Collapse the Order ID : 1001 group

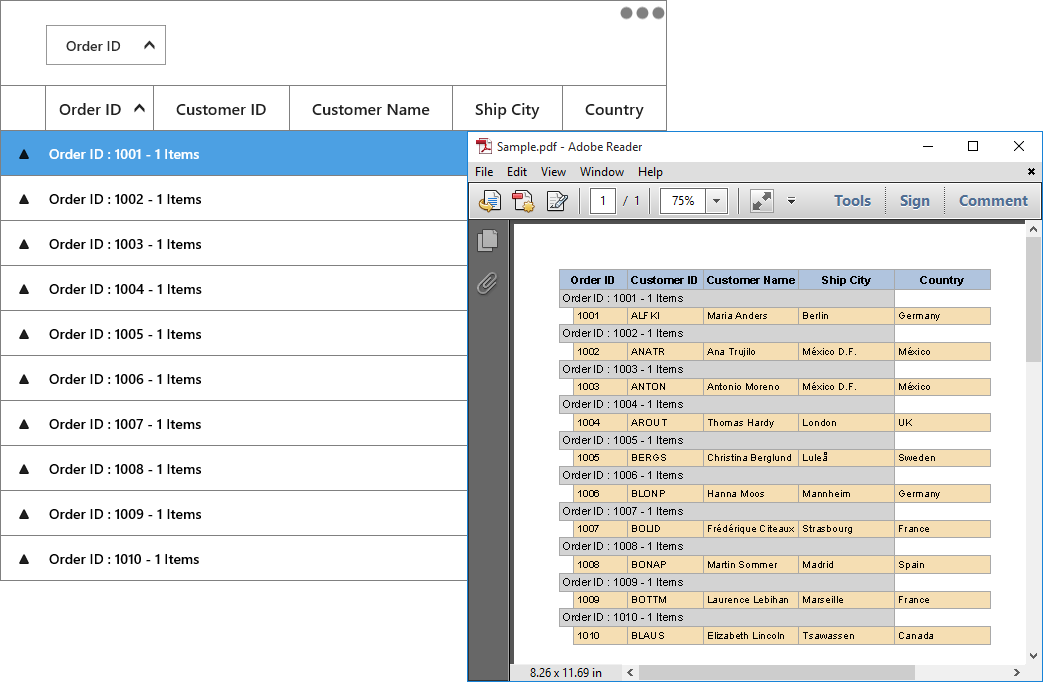[24, 154]
